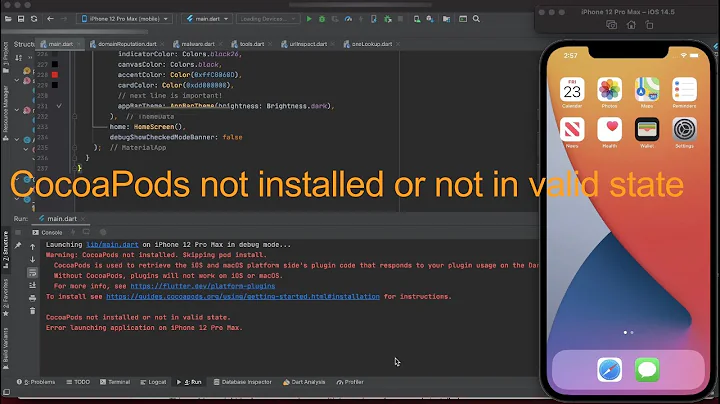
Task: Open Safari in the simulator dock
Action: pos(610,370)
